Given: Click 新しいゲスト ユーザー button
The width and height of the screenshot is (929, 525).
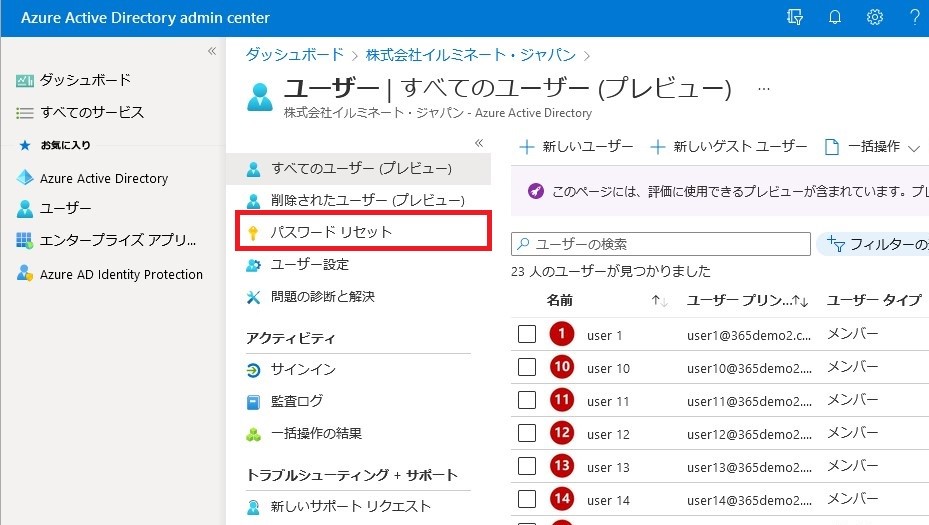Looking at the screenshot, I should (729, 146).
